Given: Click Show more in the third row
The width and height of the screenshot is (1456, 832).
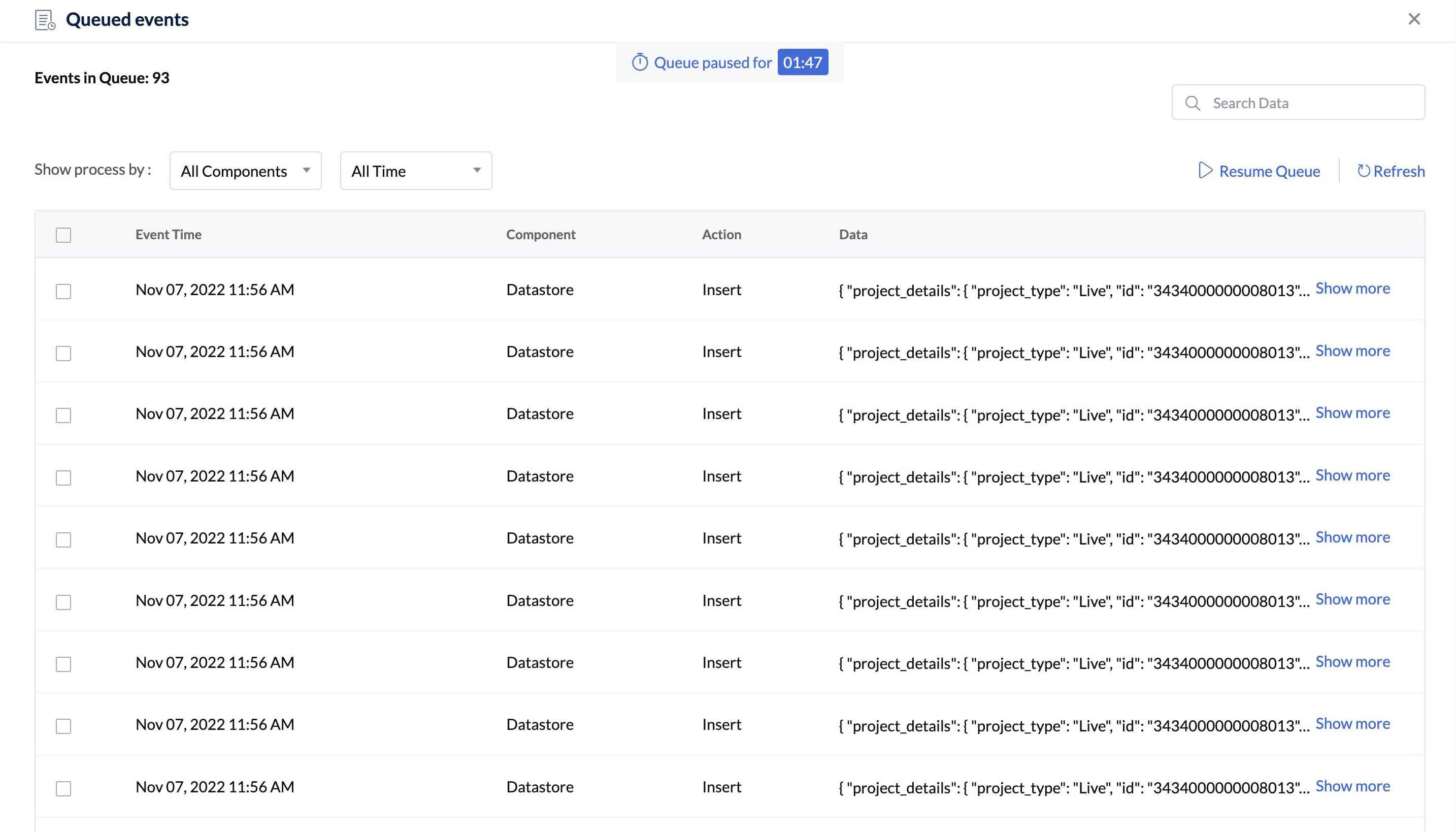Looking at the screenshot, I should (1352, 412).
